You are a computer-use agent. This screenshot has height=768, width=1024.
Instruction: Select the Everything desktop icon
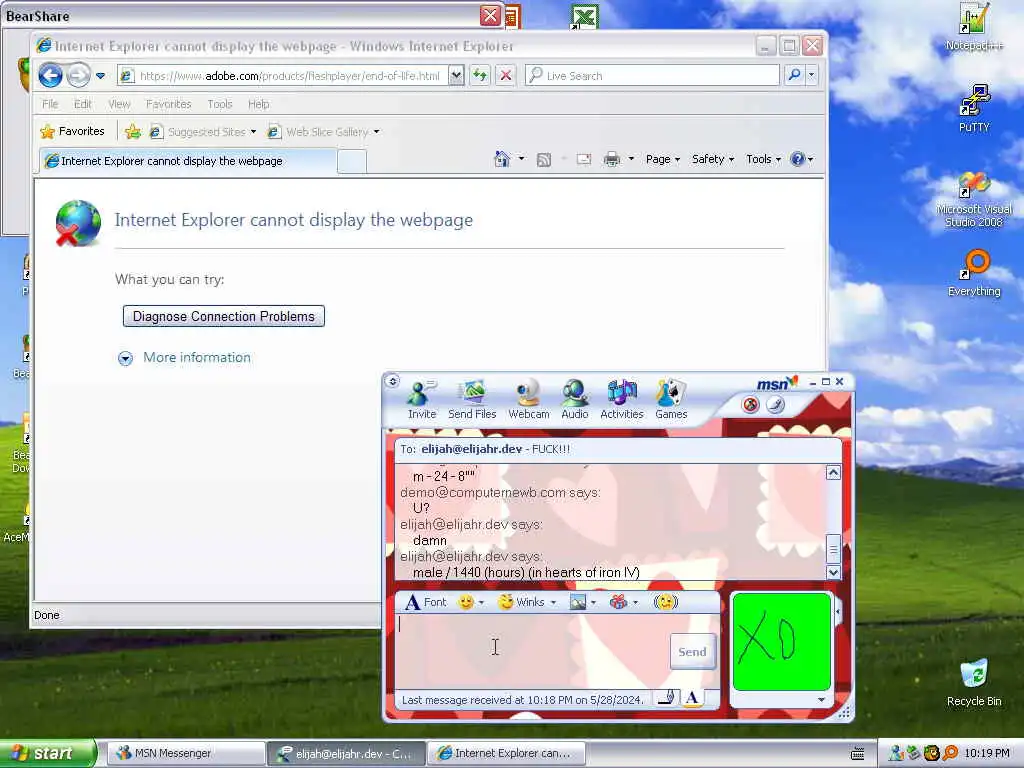coord(974,273)
